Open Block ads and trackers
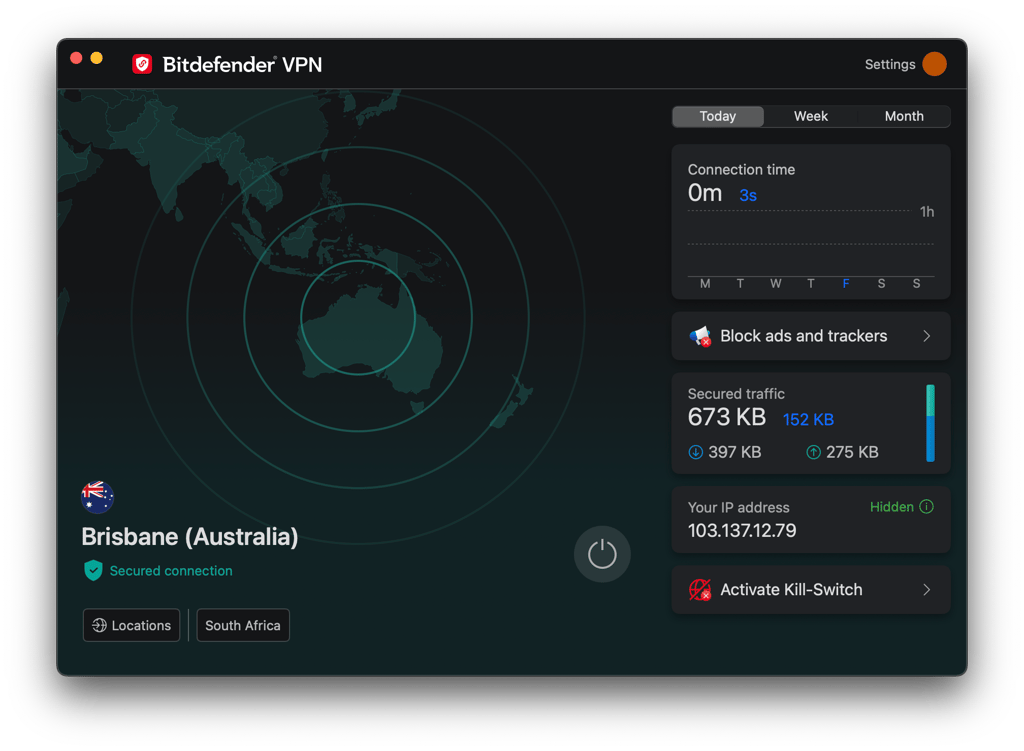Screen dimensions: 1024x751 click(x=810, y=336)
